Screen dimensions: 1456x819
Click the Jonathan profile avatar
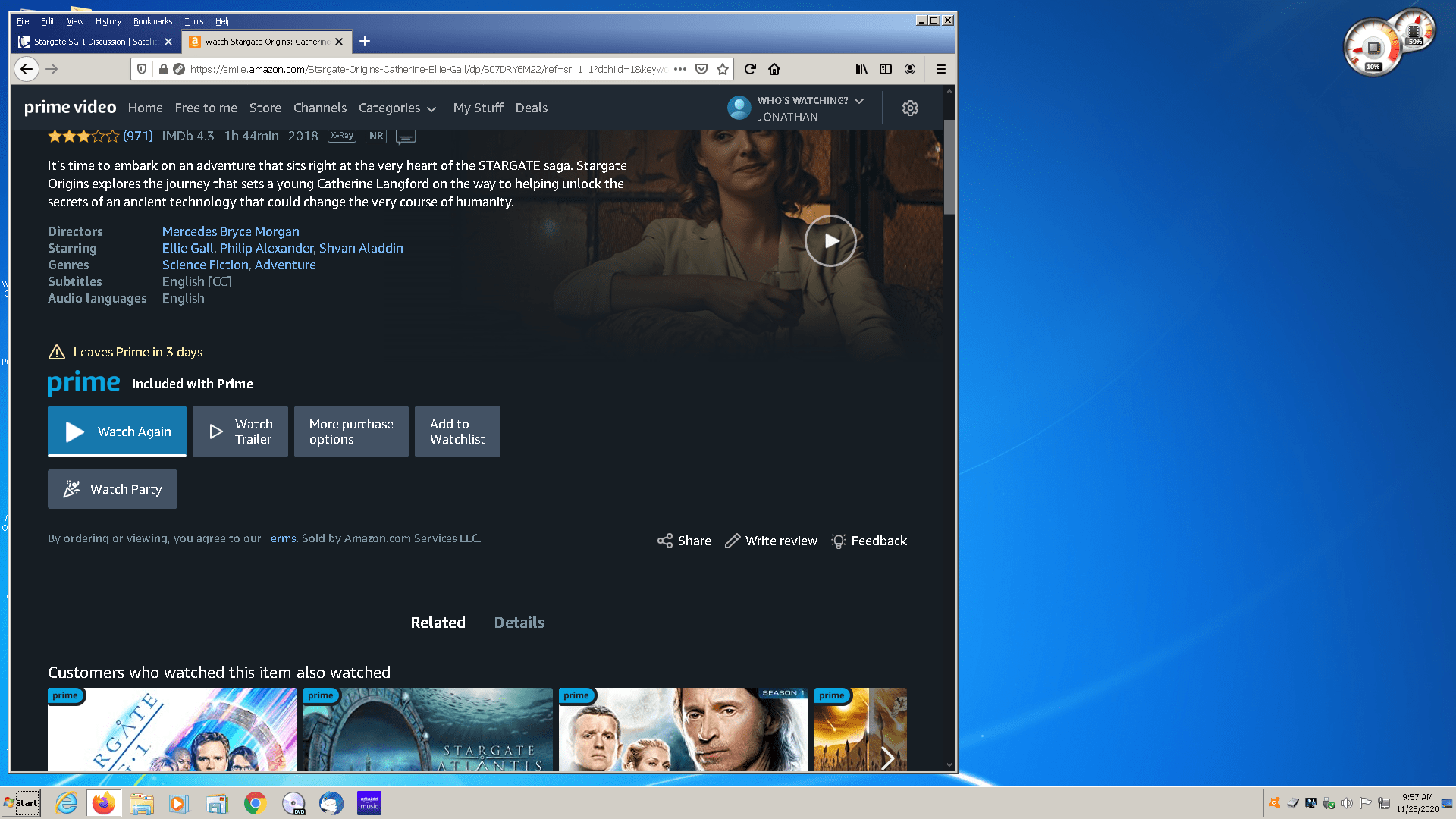[739, 108]
